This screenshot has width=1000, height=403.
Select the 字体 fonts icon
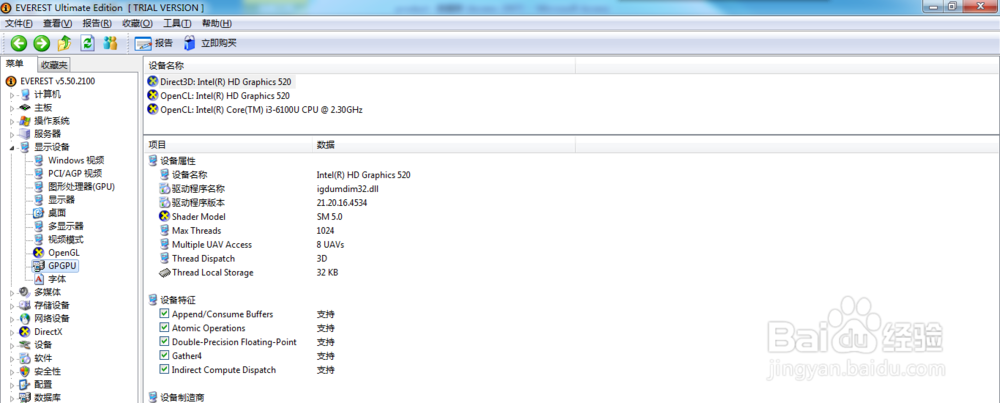[x=39, y=279]
